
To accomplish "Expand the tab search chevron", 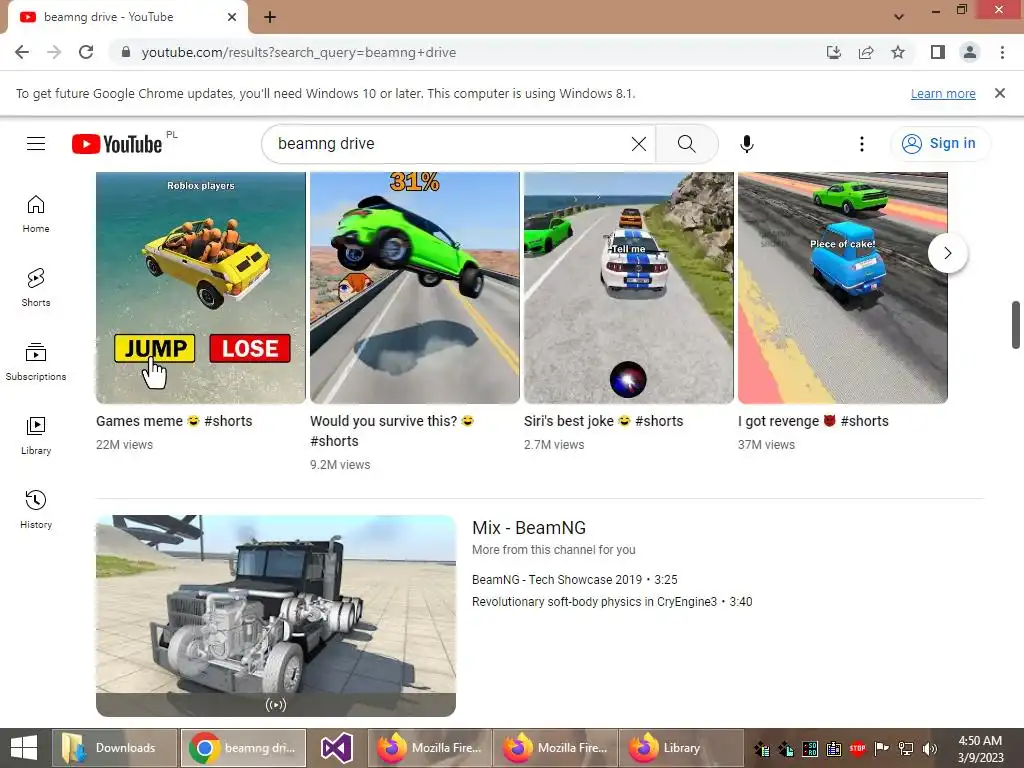I will [899, 17].
